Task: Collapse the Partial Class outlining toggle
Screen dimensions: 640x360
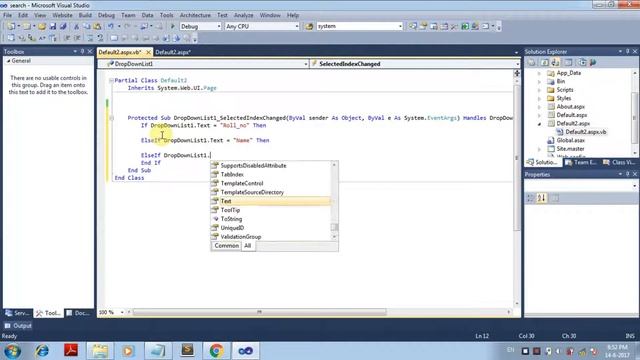Action: [x=111, y=81]
